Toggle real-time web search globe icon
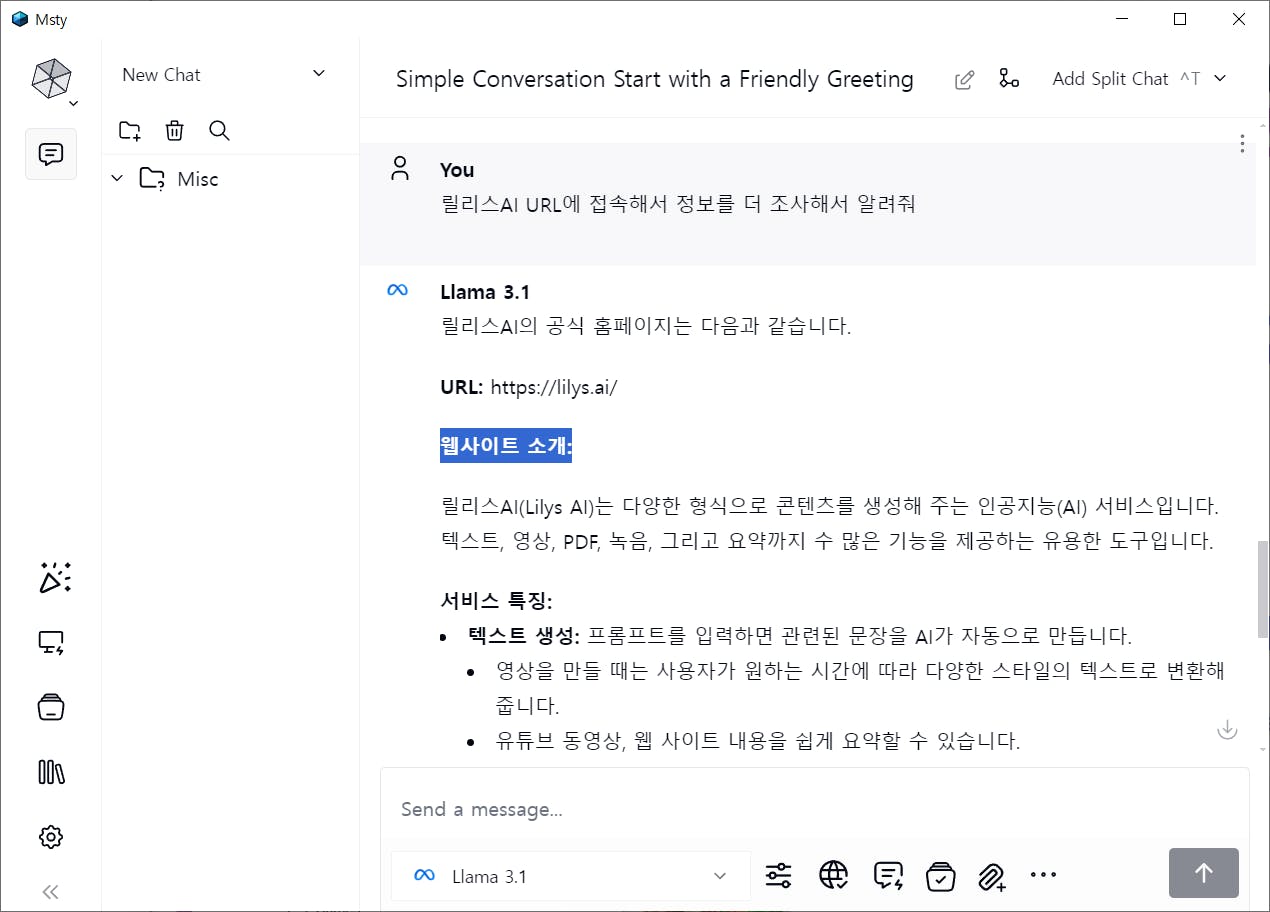The height and width of the screenshot is (912, 1270). coord(833,876)
